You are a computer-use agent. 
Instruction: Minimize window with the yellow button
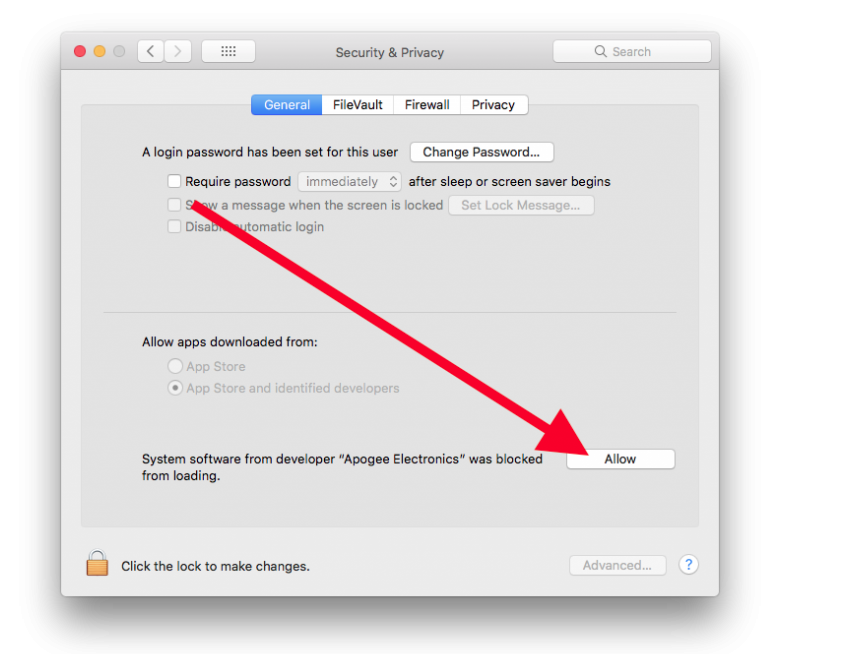pos(99,51)
